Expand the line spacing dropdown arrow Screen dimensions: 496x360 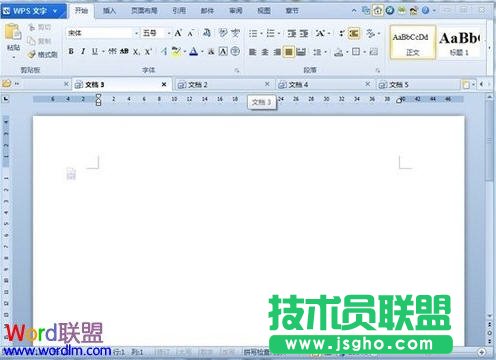[x=325, y=52]
